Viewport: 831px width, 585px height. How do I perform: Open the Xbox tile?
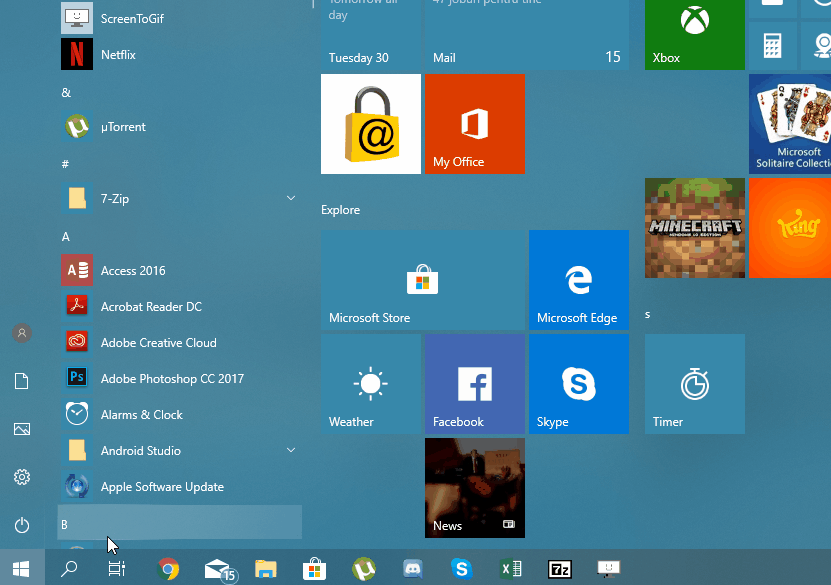pos(693,35)
